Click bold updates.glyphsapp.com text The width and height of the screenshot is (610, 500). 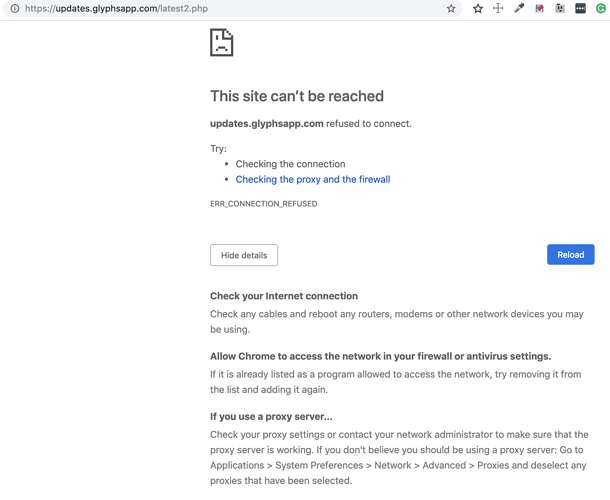(x=266, y=124)
